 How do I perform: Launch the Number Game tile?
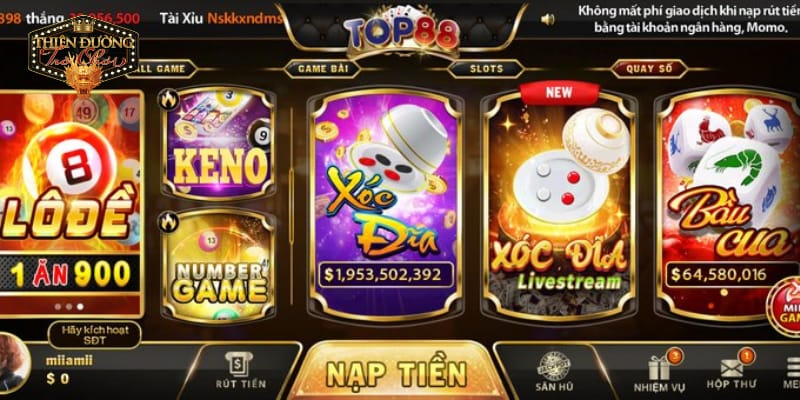[x=218, y=265]
